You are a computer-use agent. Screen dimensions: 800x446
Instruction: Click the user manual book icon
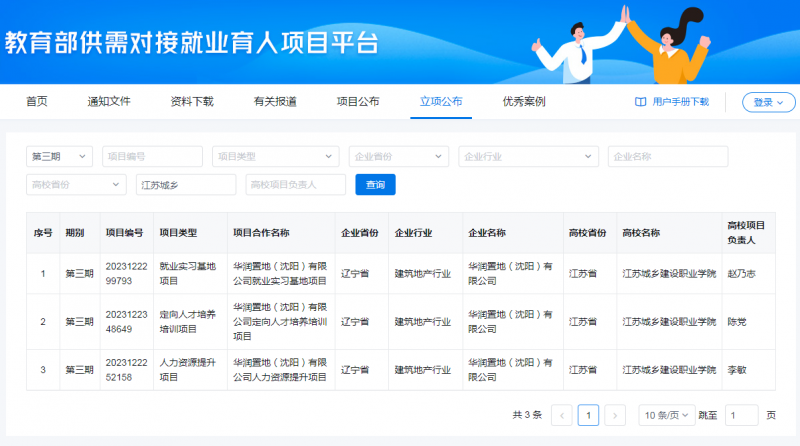pos(641,102)
